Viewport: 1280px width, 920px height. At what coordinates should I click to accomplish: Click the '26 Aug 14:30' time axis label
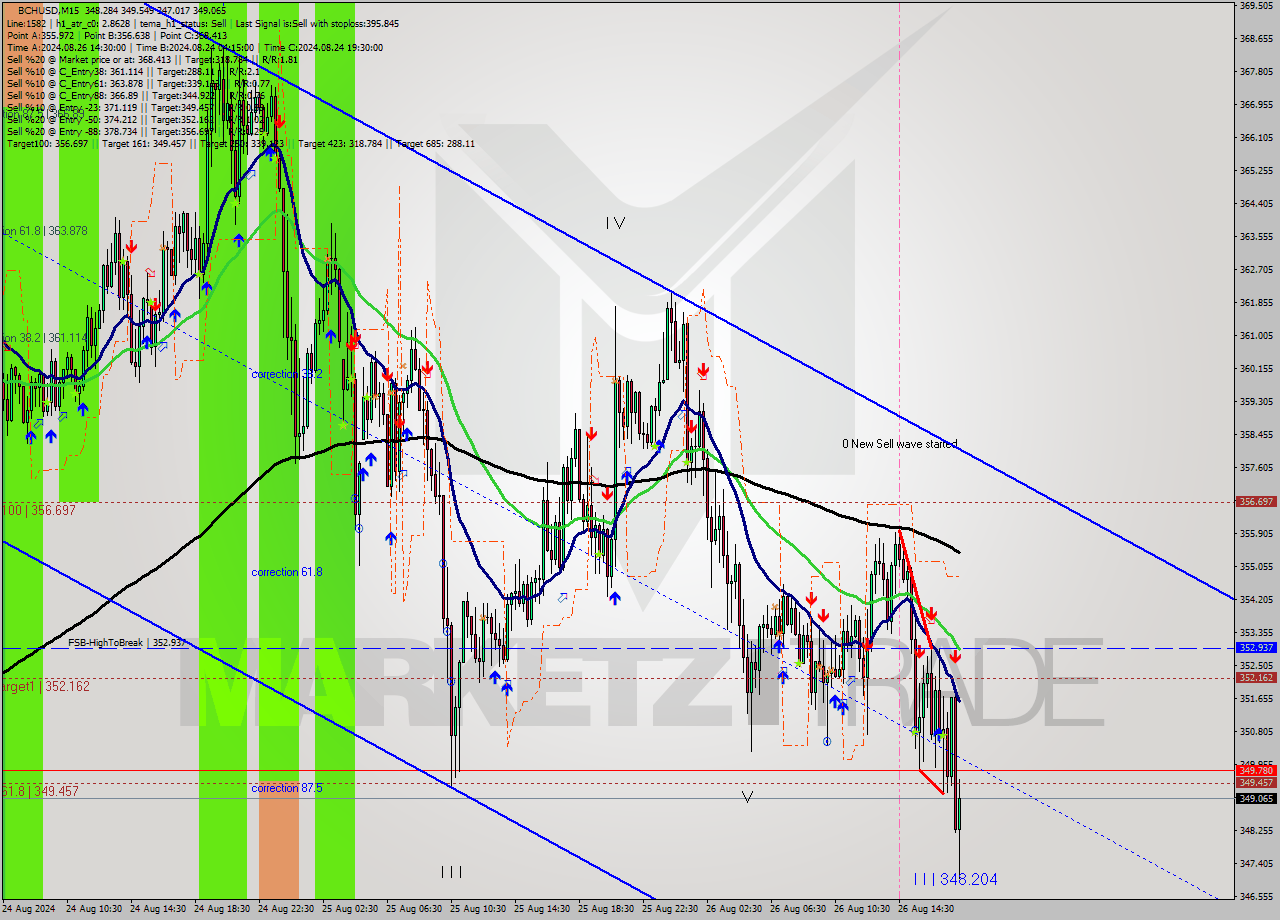[926, 909]
